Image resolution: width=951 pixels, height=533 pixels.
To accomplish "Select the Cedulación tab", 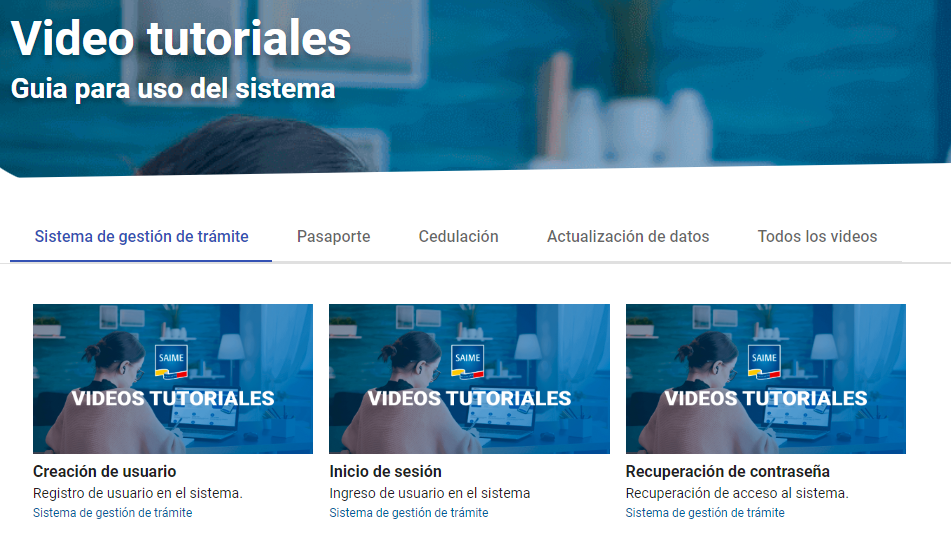I will click(459, 236).
